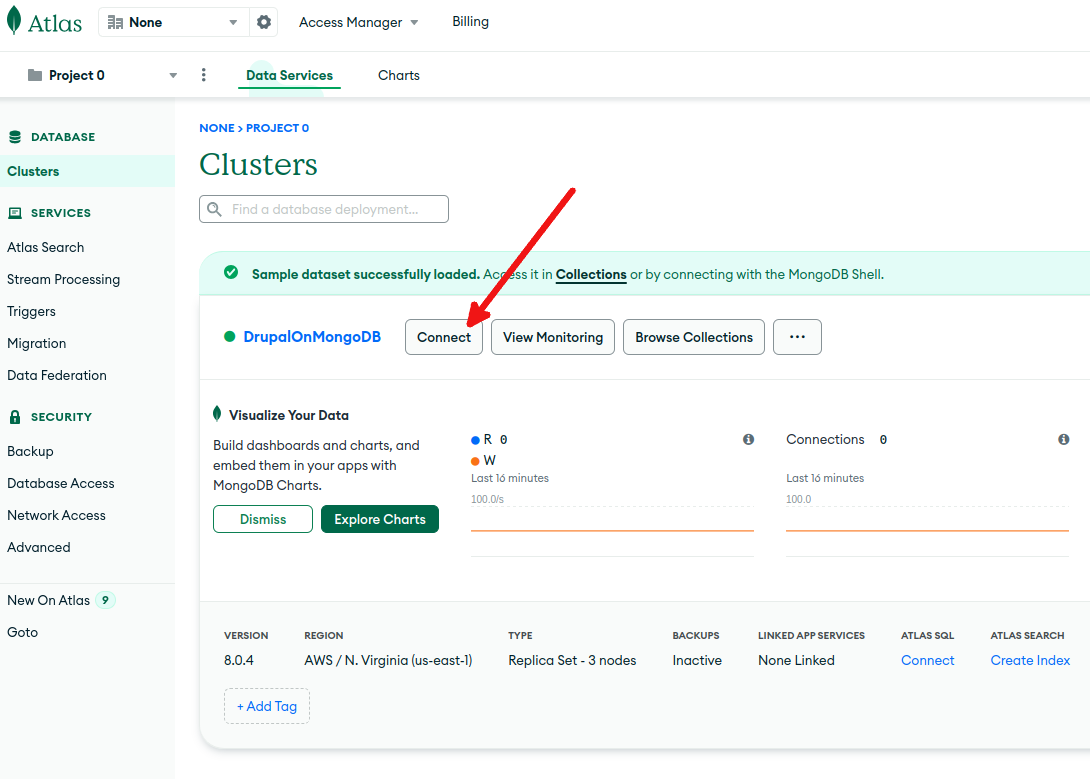The height and width of the screenshot is (779, 1090).
Task: Click the region AWS / N. Virginia text
Action: pos(388,660)
